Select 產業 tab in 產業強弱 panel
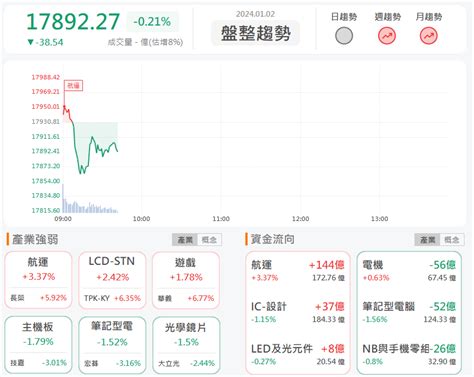474x377 pixels. (x=185, y=240)
